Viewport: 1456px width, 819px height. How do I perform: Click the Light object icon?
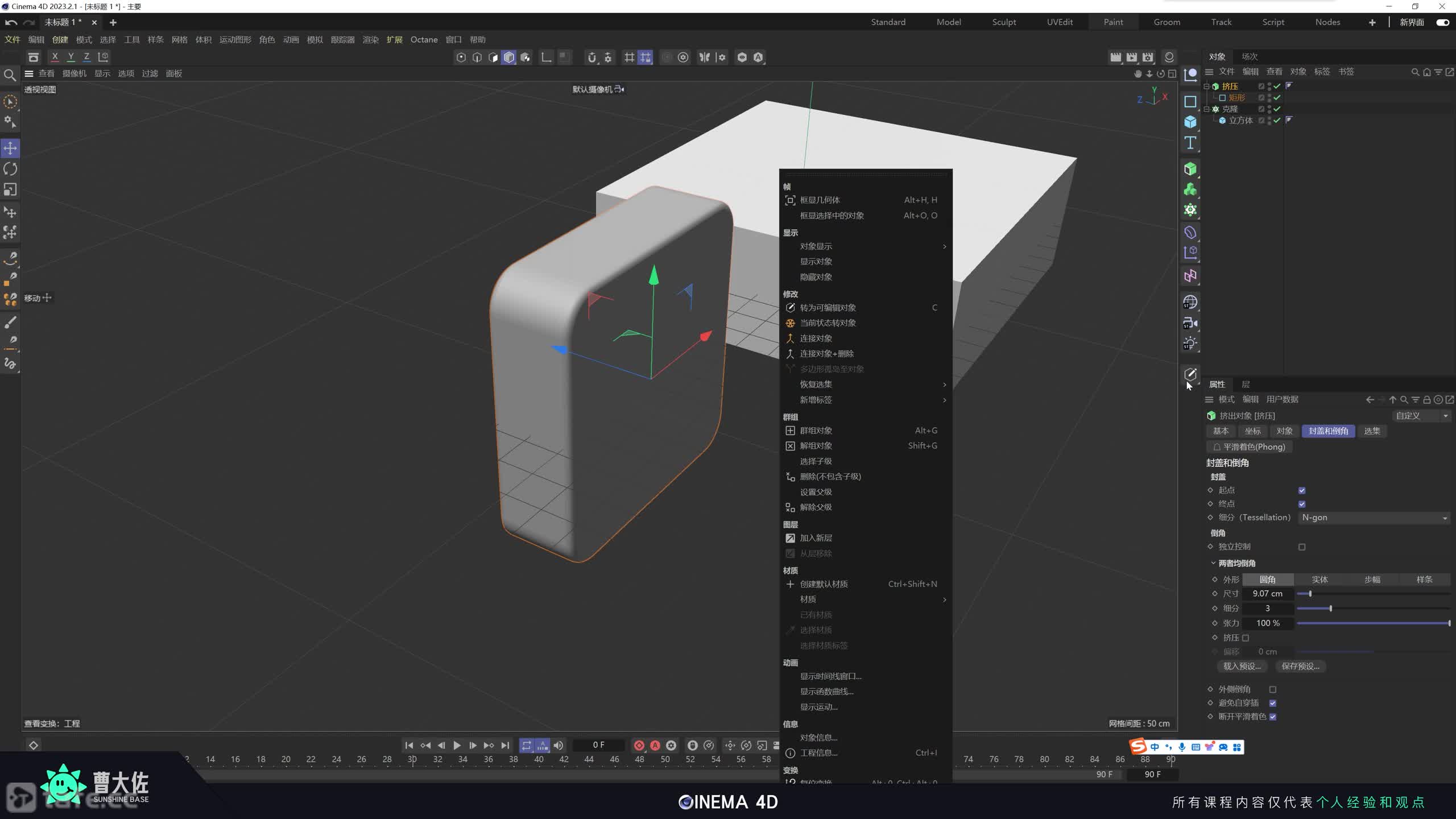(1190, 344)
